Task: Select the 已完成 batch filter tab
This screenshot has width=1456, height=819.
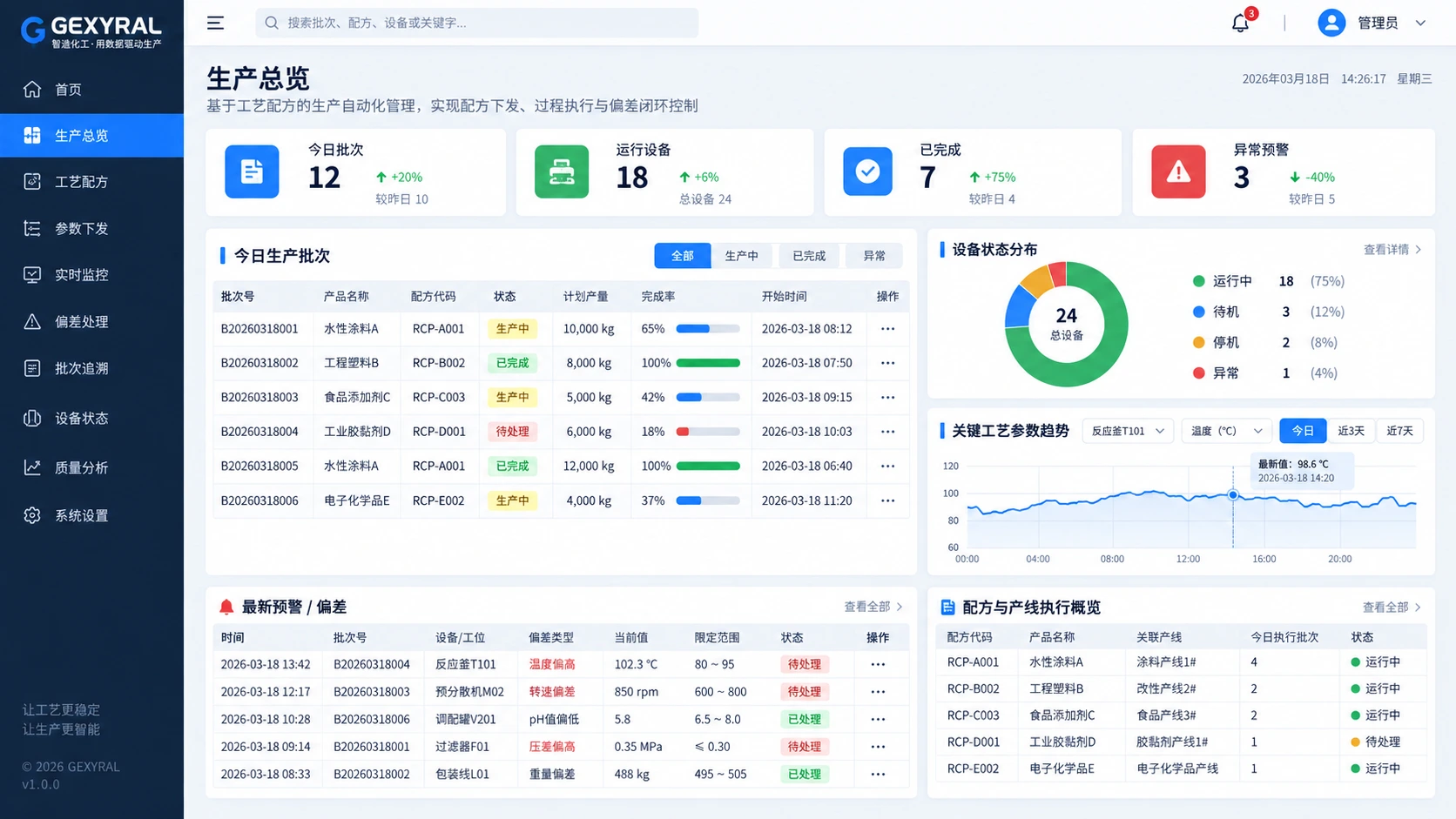Action: pyautogui.click(x=809, y=256)
